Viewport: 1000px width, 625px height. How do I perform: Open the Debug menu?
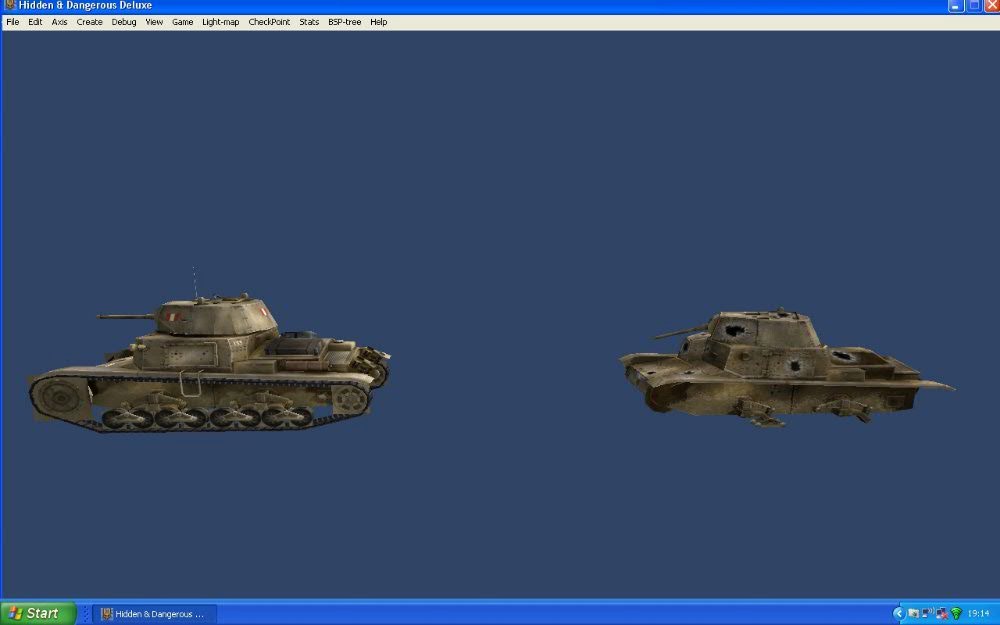click(124, 22)
